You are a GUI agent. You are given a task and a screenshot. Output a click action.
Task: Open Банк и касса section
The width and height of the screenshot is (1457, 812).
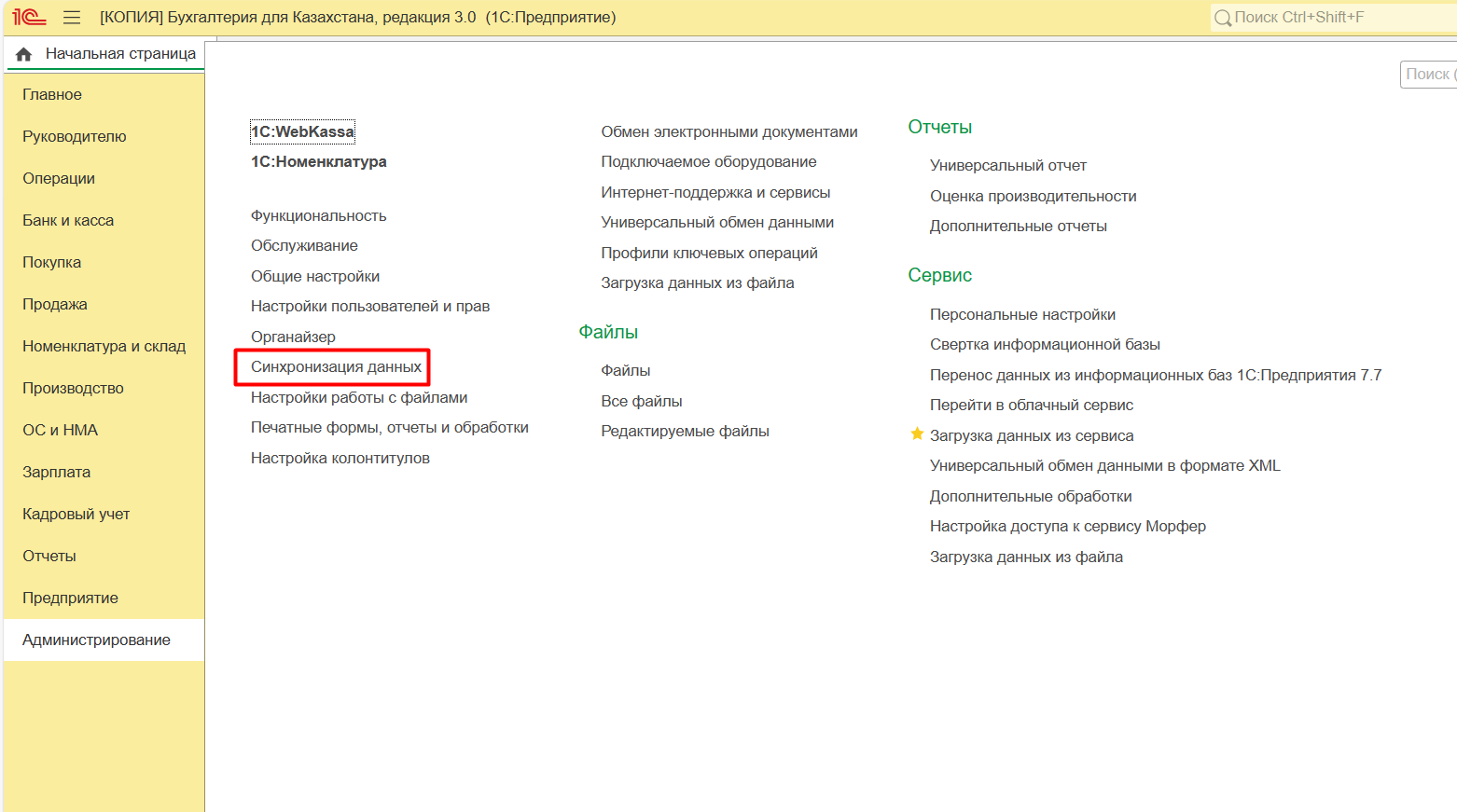tap(68, 220)
